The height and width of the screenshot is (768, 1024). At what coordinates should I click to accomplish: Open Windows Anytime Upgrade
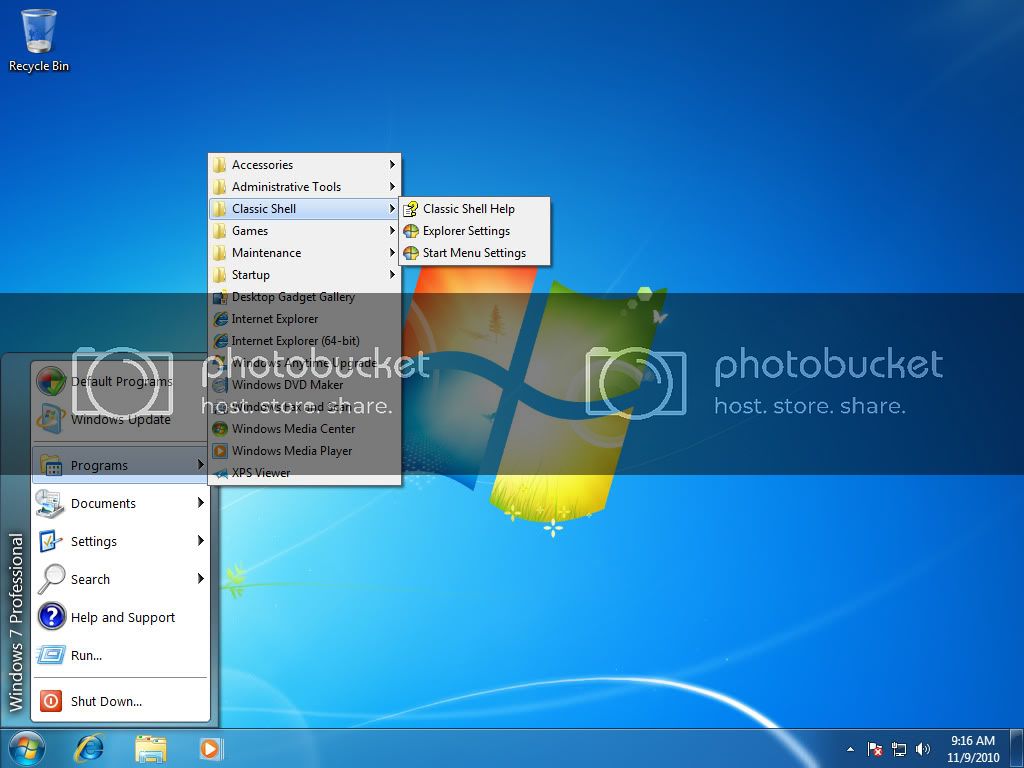304,363
